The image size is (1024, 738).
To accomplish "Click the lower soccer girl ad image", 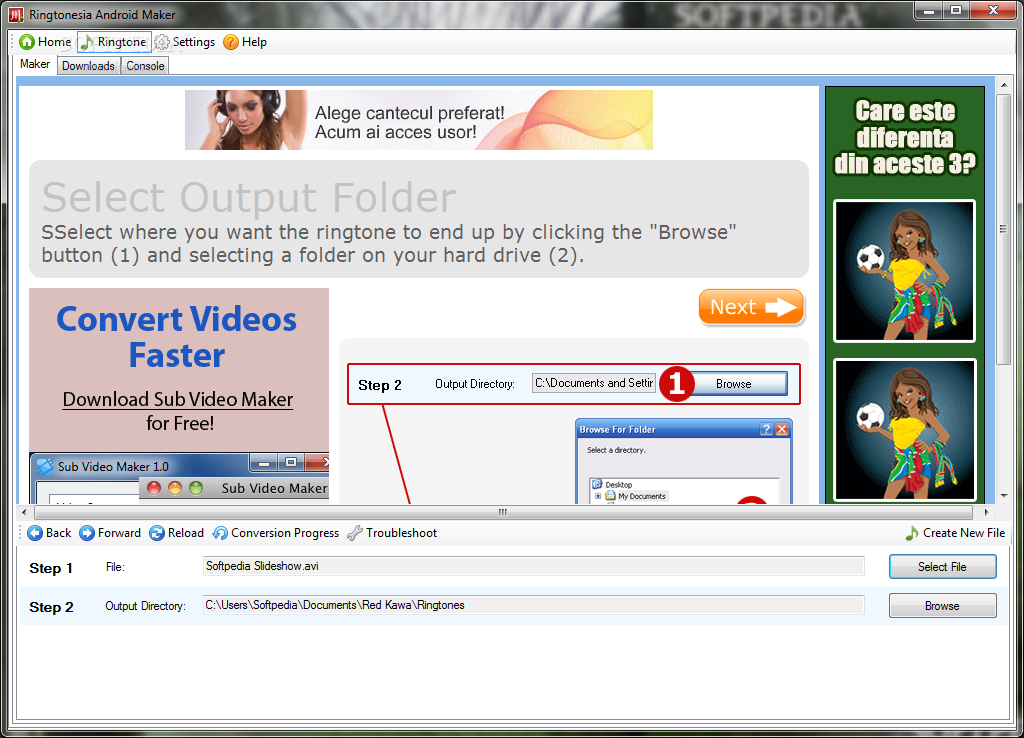I will (x=904, y=430).
